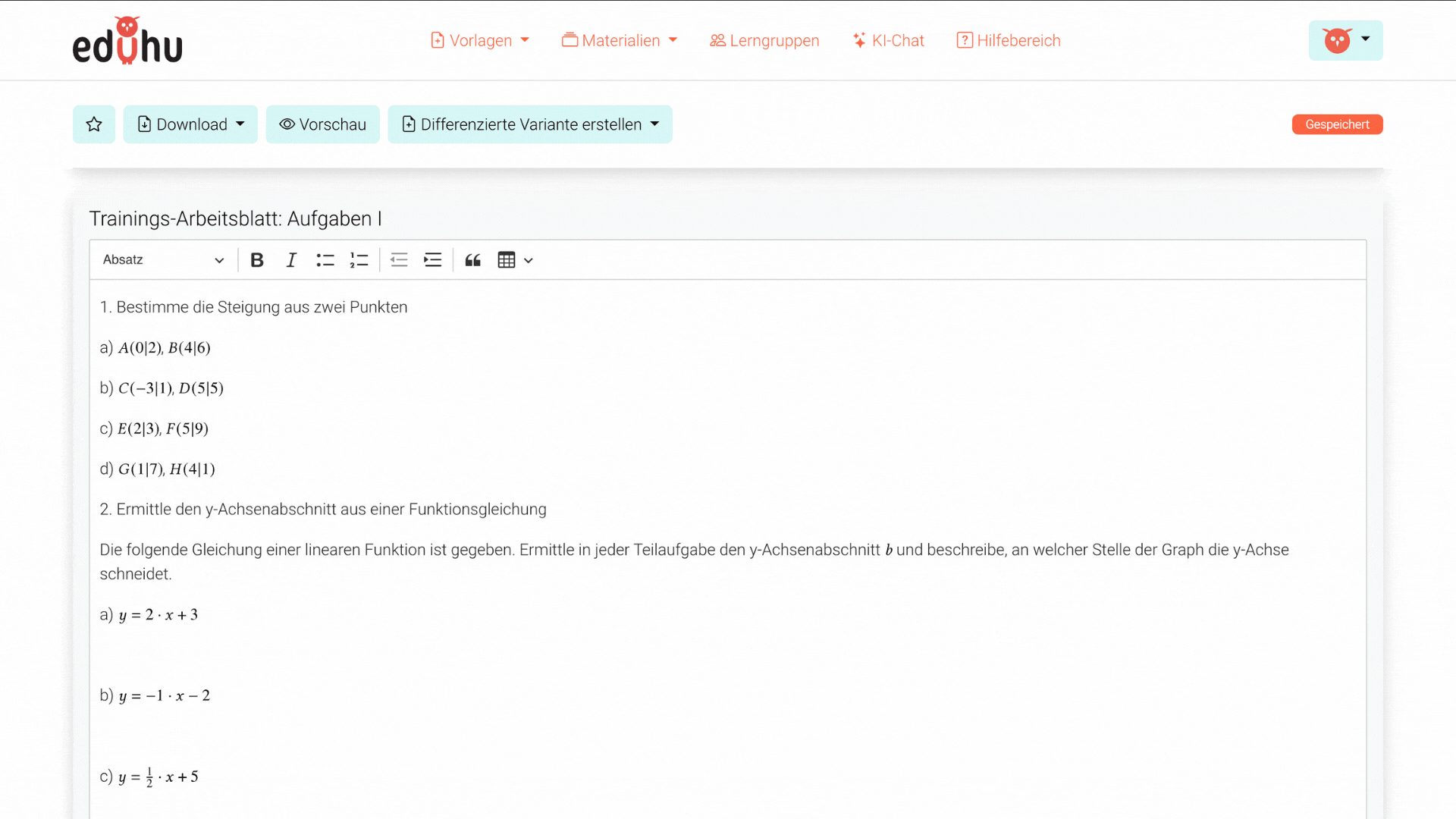Insert a block quote
Image resolution: width=1456 pixels, height=819 pixels.
click(x=472, y=260)
